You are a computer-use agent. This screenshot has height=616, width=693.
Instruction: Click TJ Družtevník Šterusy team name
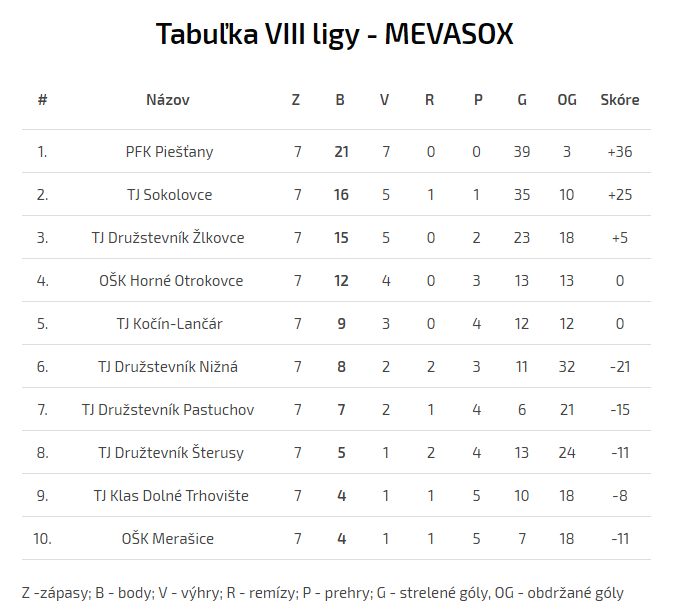tap(168, 453)
